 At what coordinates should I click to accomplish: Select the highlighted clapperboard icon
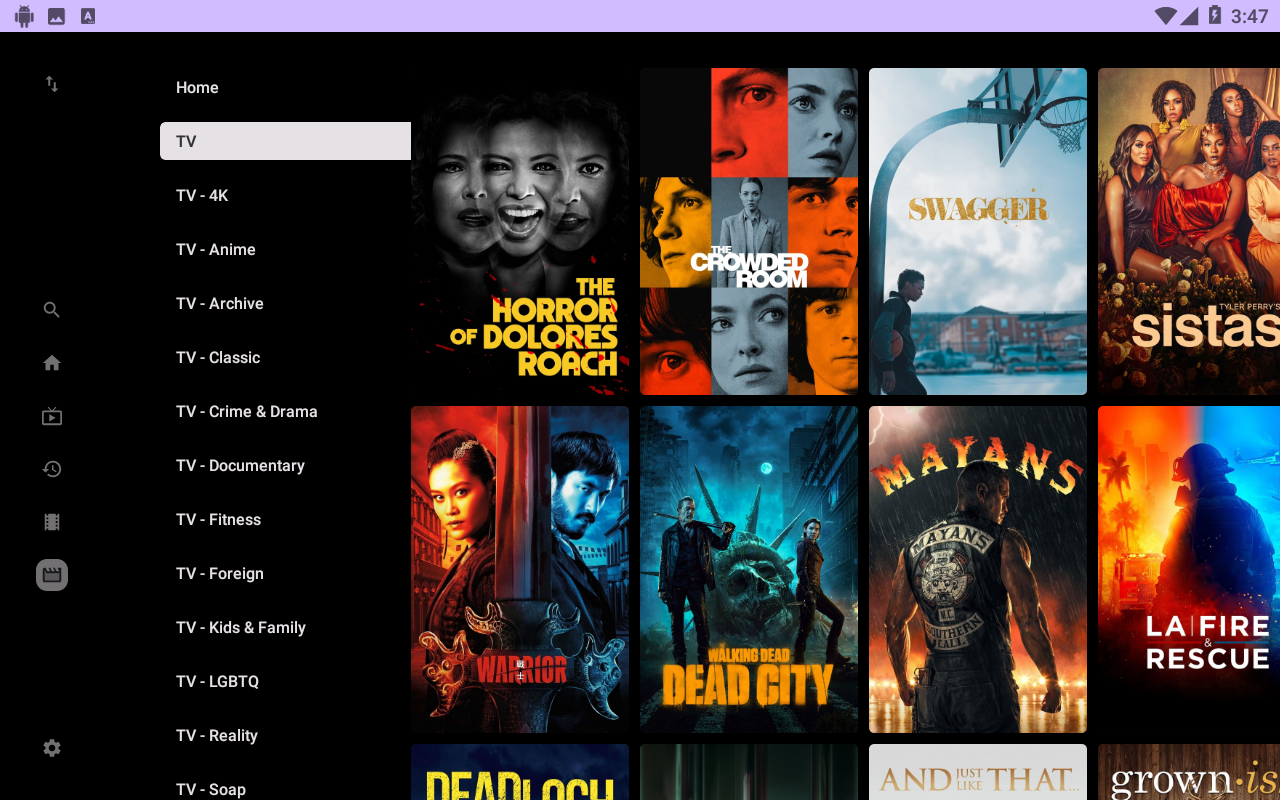pos(52,575)
